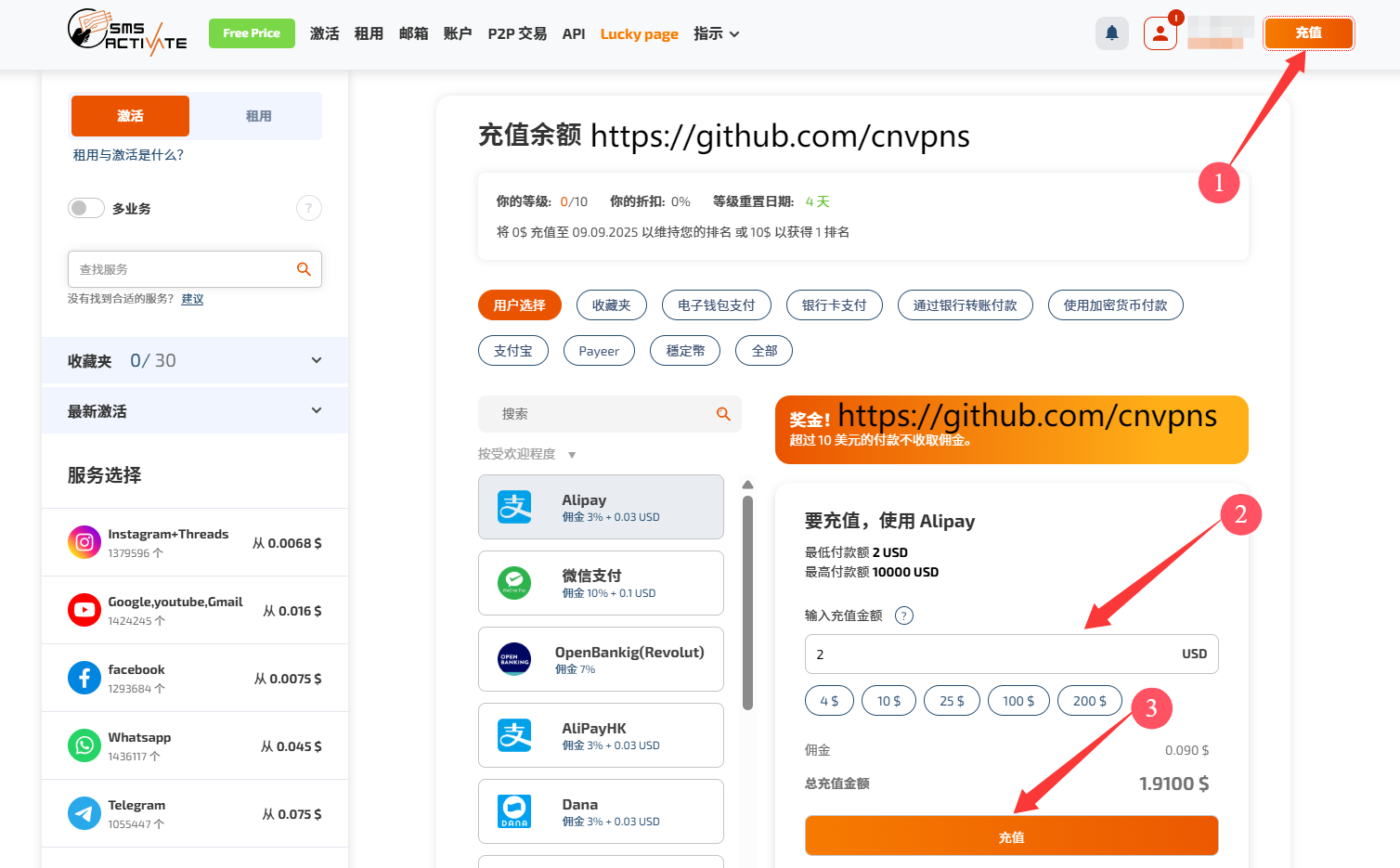The width and height of the screenshot is (1400, 868).
Task: Open the Lucky page link
Action: (640, 33)
